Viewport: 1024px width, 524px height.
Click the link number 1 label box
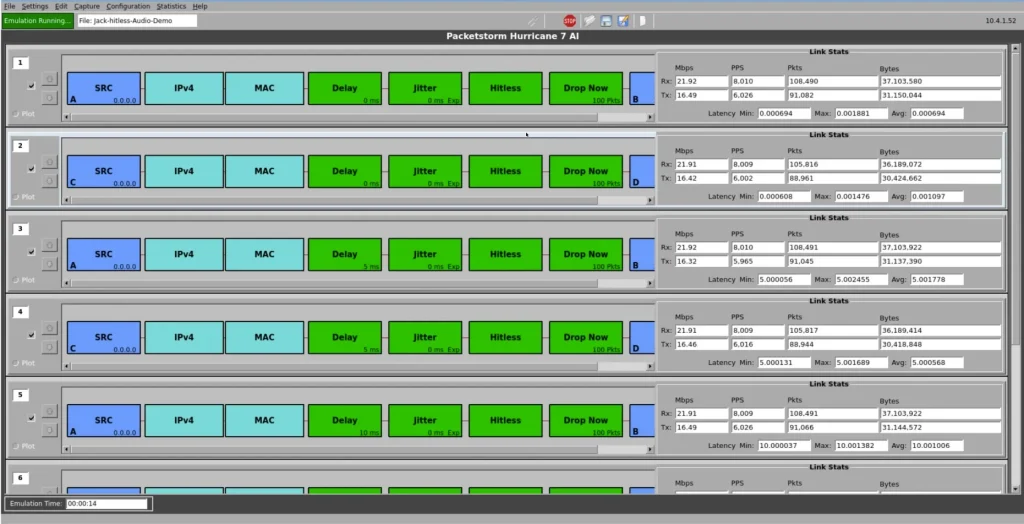tap(20, 63)
